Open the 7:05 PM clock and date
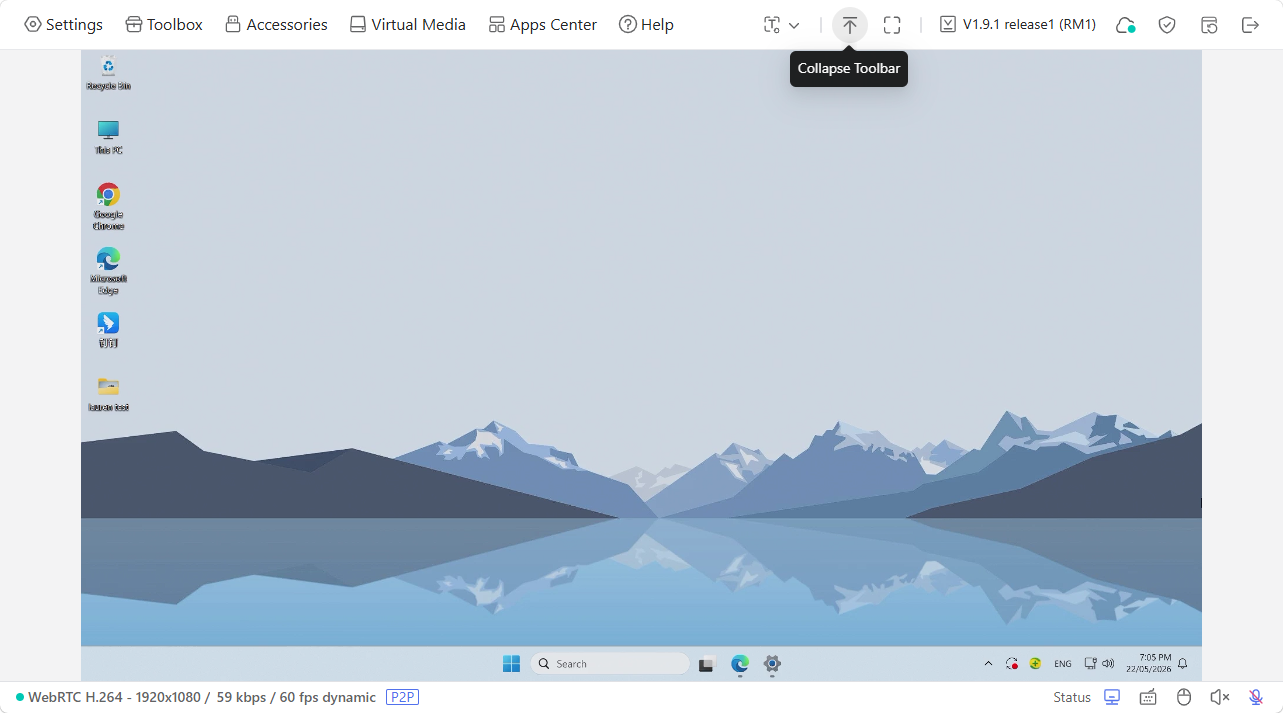 pos(1148,664)
